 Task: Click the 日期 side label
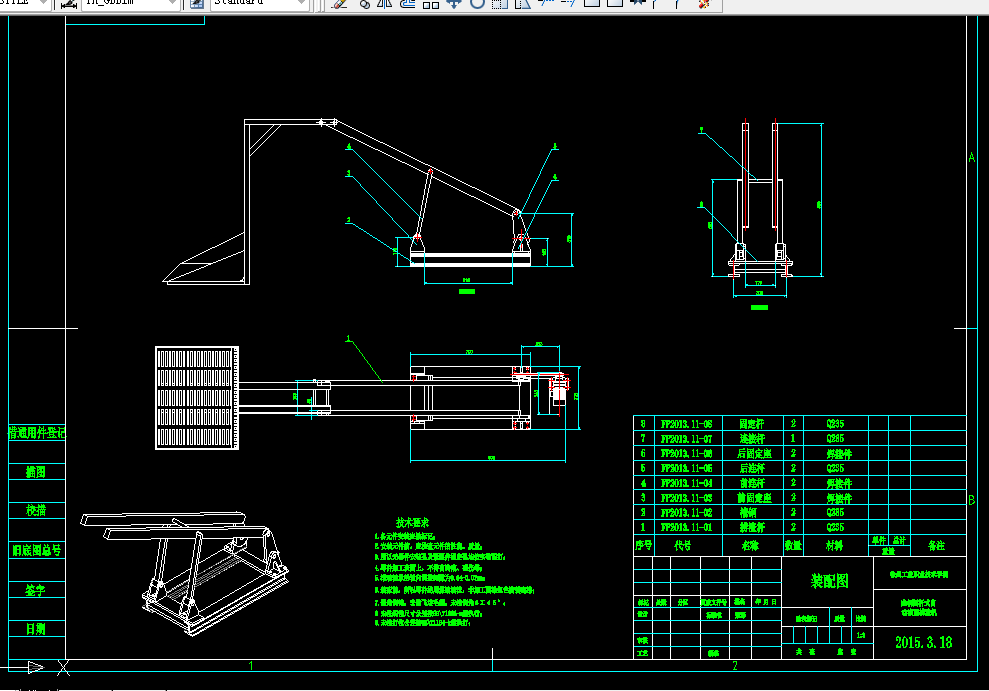(35, 629)
